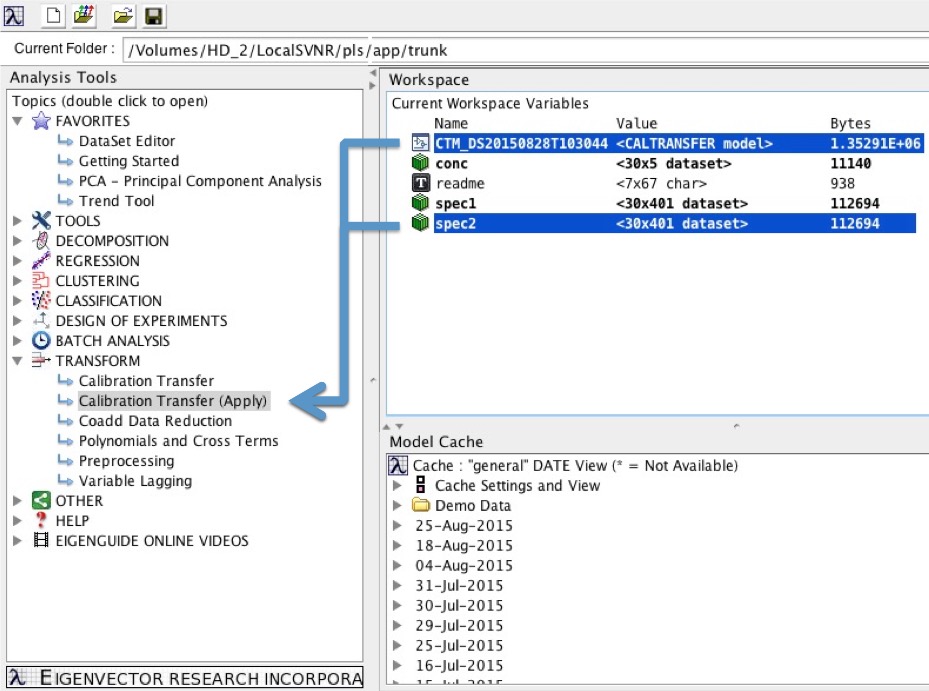
Task: Click the T text icon beside readme
Action: (421, 184)
